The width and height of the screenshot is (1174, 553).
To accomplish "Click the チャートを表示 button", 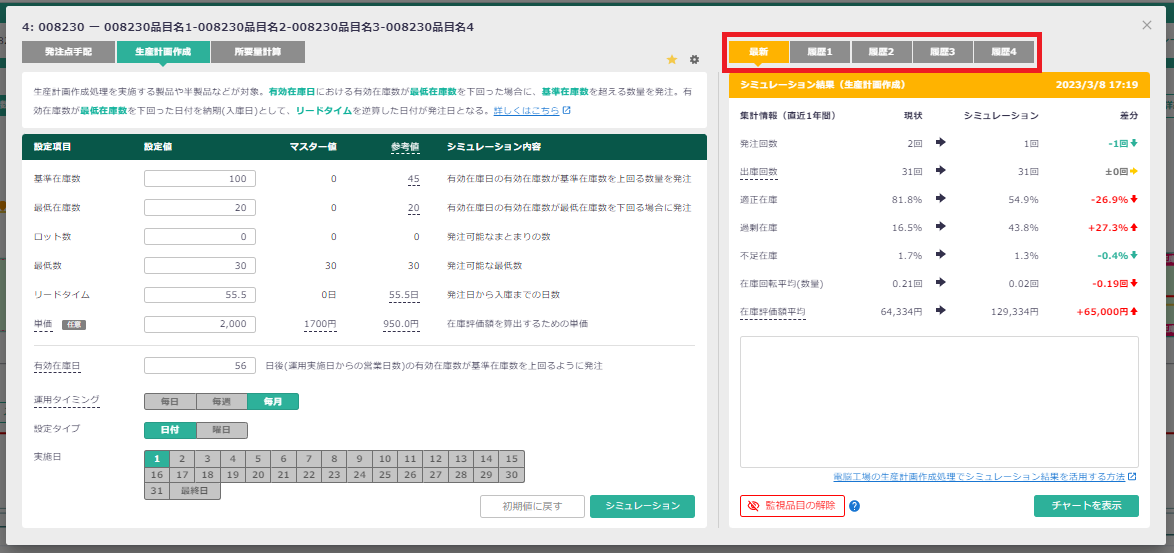I will [1086, 506].
